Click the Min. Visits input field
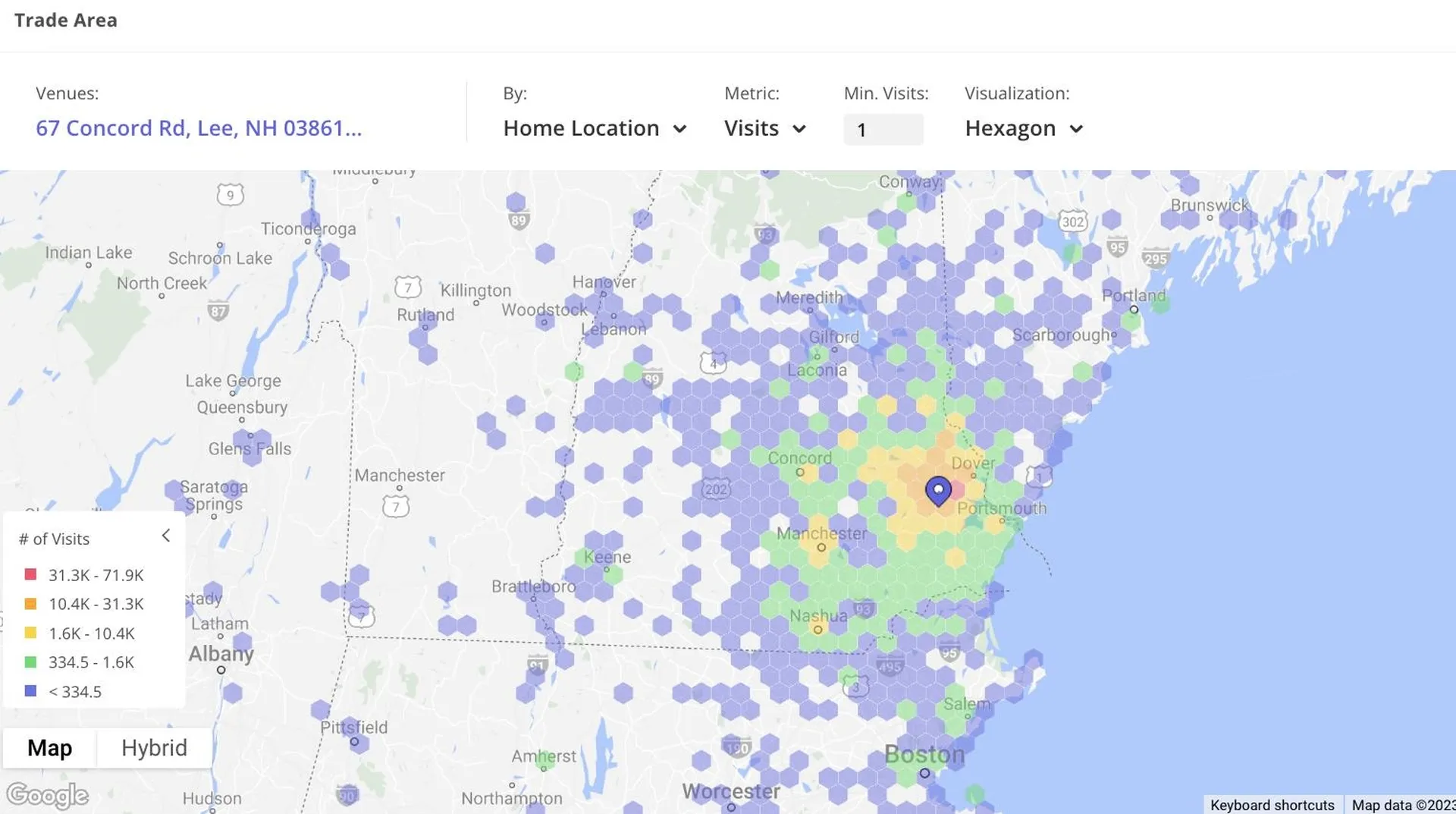The image size is (1456, 814). pyautogui.click(x=883, y=130)
